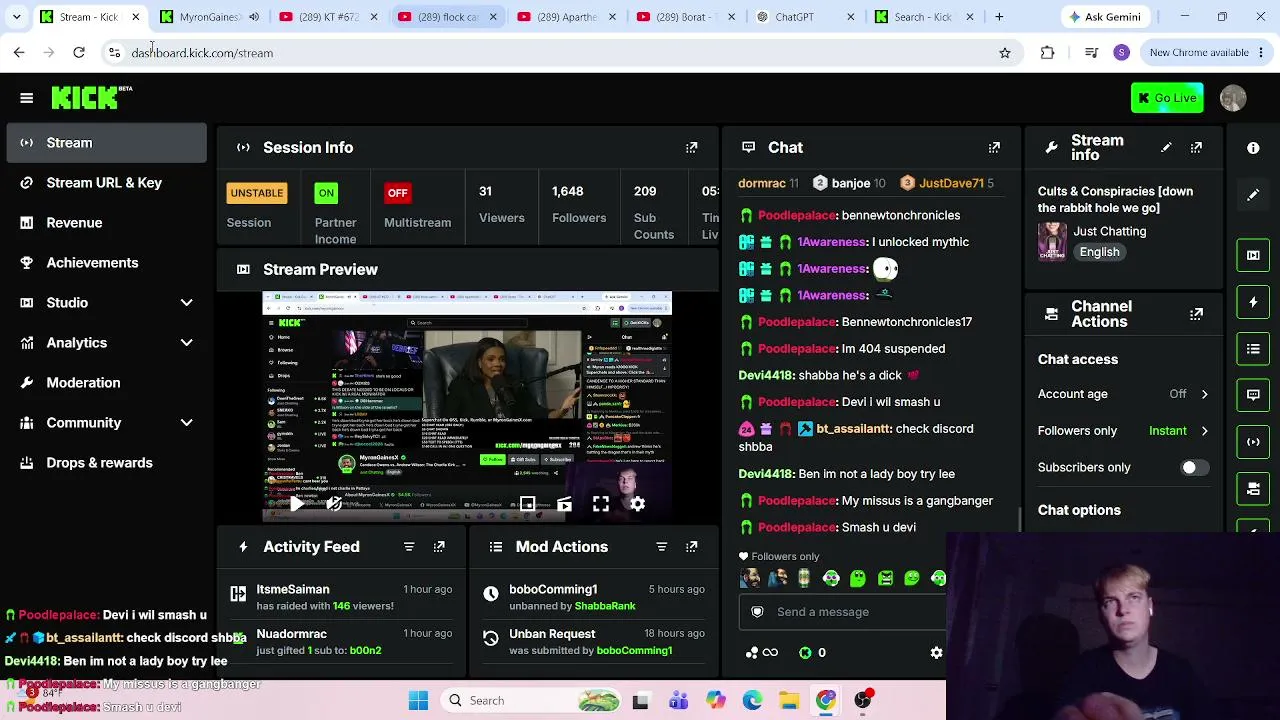Pop out the Stream info panel
Screen dimensions: 1280x720
[1196, 148]
